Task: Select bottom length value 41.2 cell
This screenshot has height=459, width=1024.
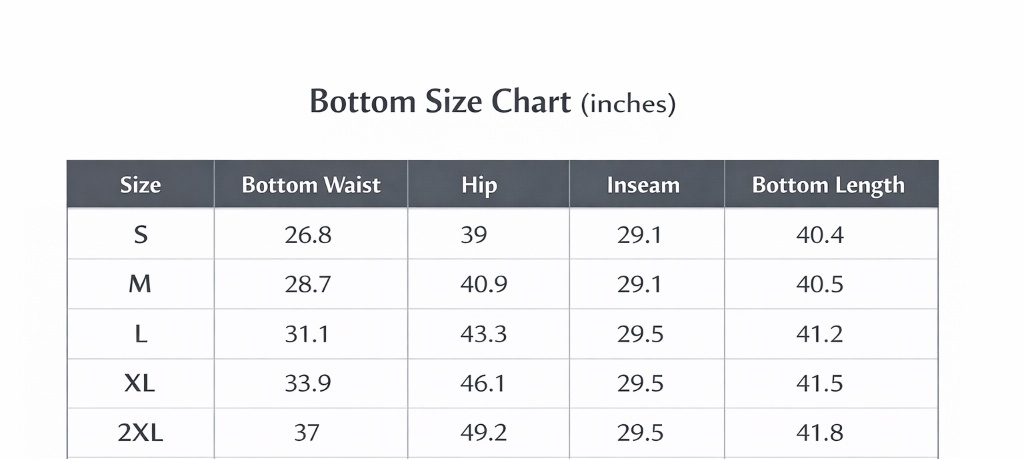Action: 820,334
